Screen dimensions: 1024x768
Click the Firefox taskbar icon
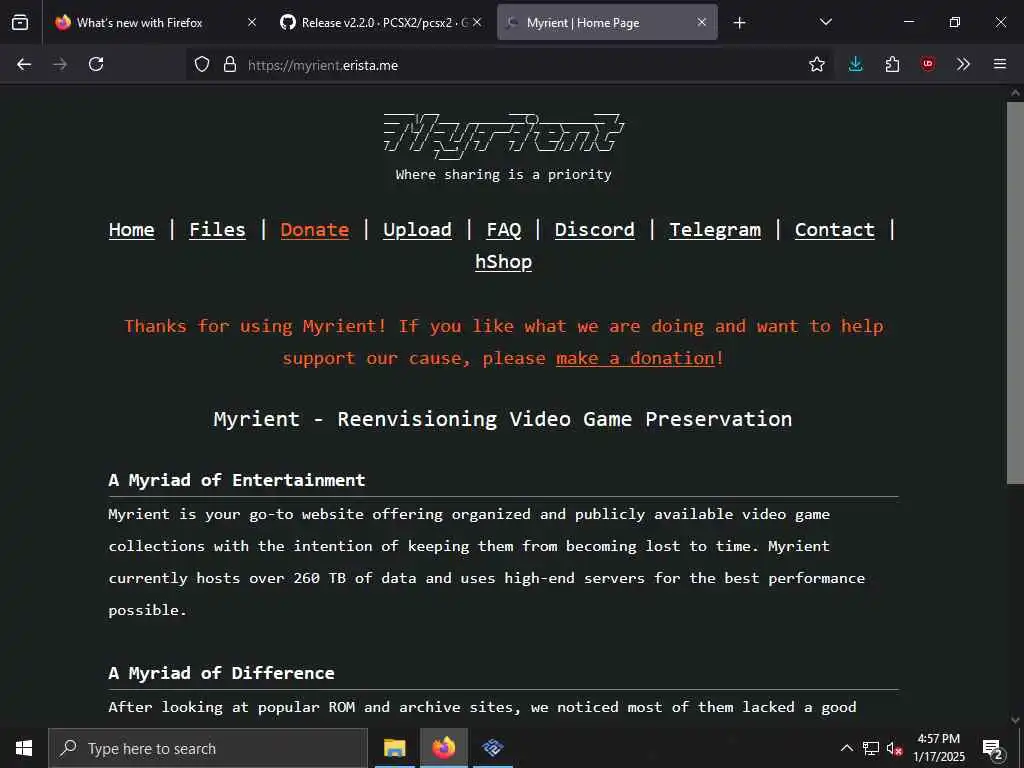(443, 748)
